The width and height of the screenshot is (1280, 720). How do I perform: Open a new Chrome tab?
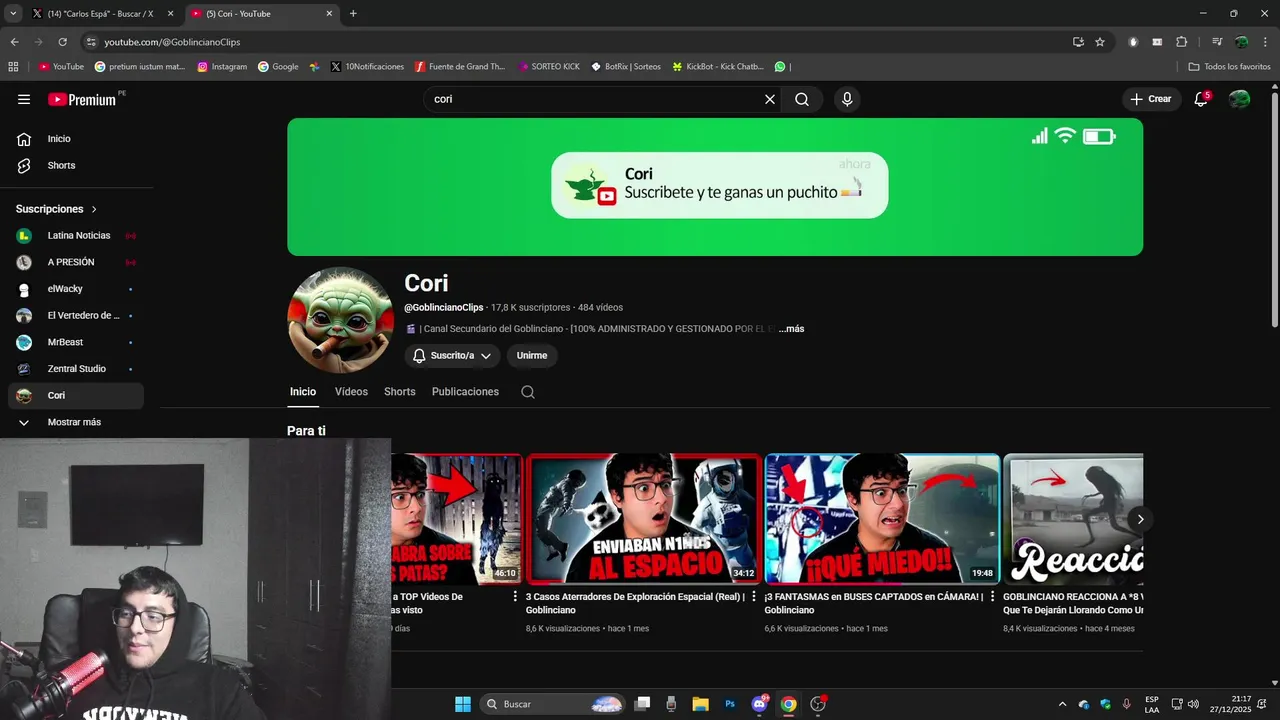pos(353,14)
